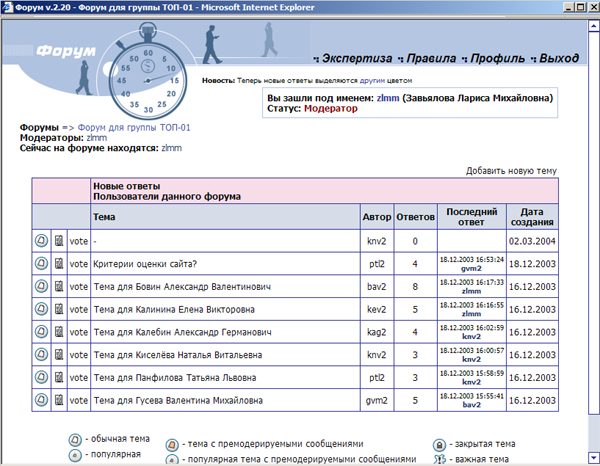Click document icon in 'Тема для Панфилова' row
This screenshot has height=466, width=600.
click(59, 378)
